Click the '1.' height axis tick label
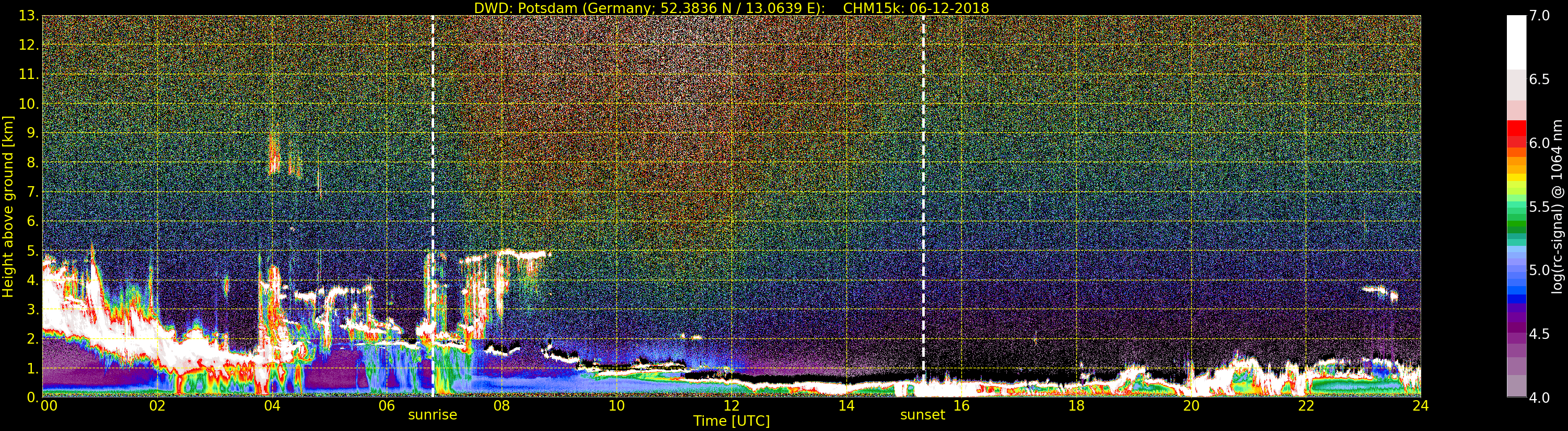This screenshot has height=431, width=1568. pyautogui.click(x=32, y=368)
